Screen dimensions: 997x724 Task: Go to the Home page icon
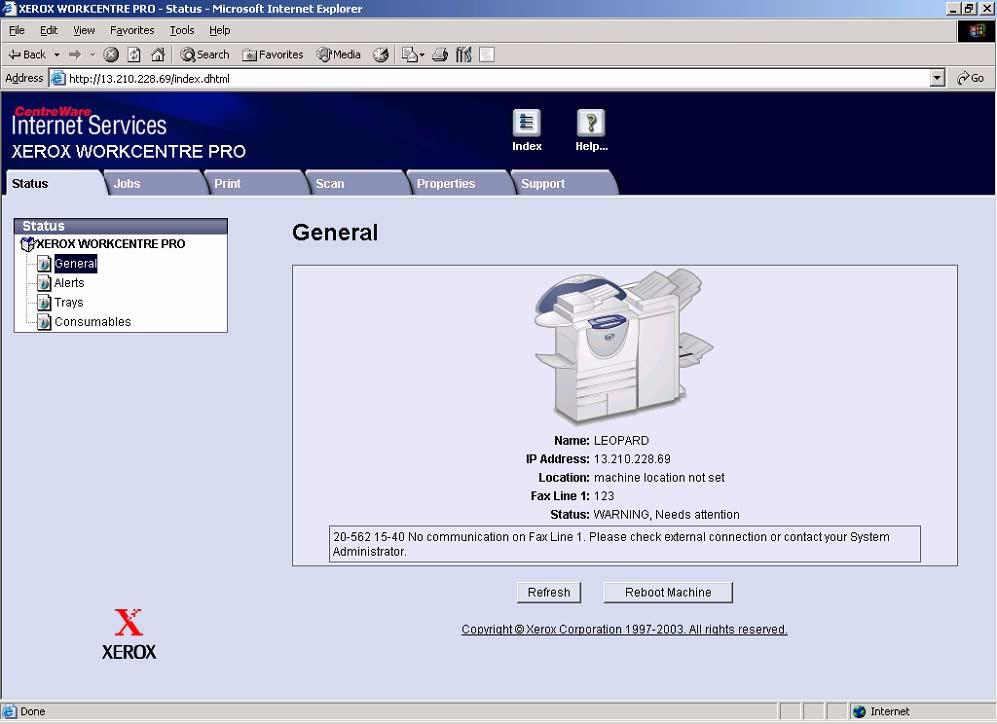pyautogui.click(x=158, y=55)
